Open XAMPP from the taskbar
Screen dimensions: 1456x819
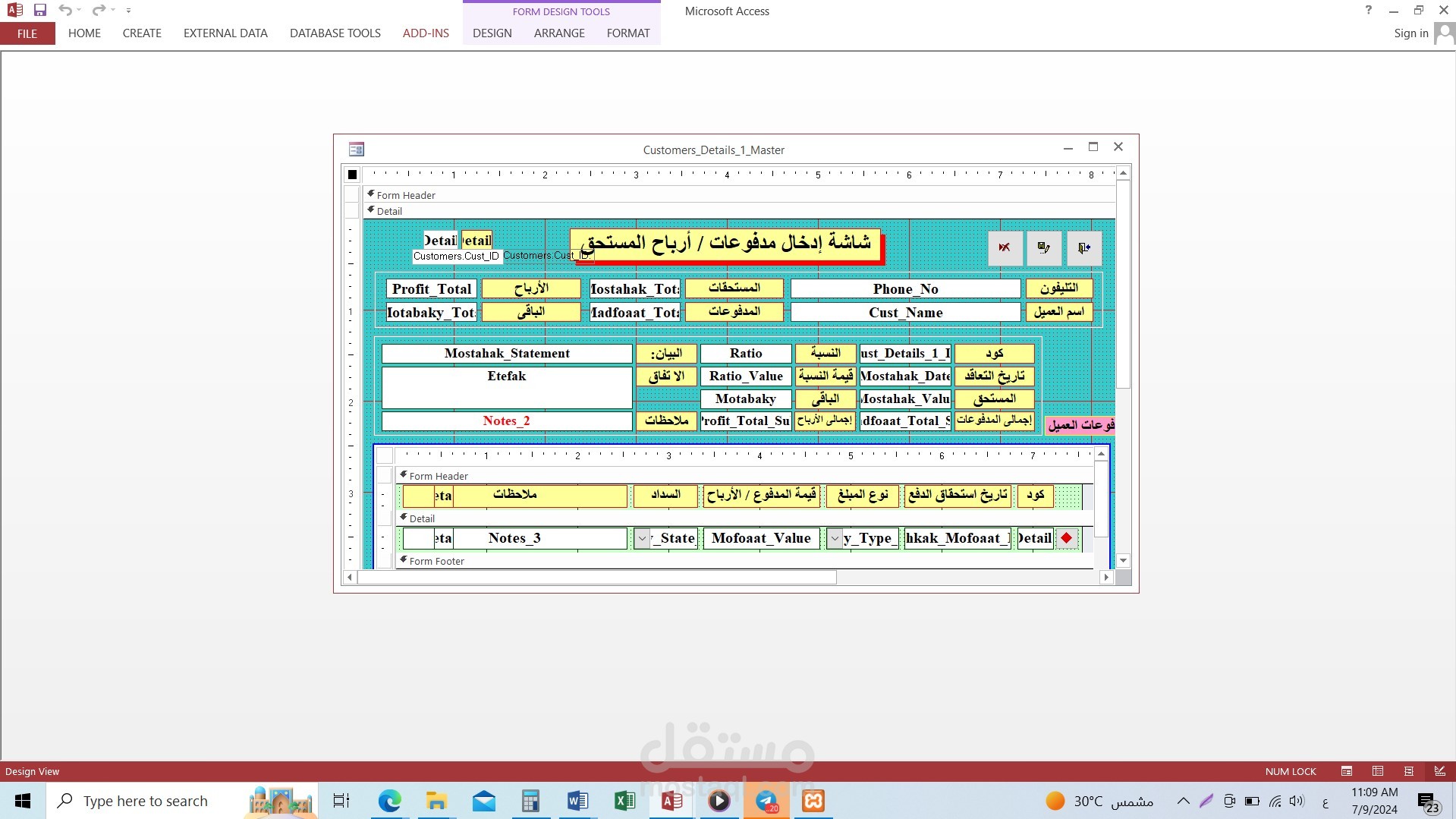coord(813,801)
